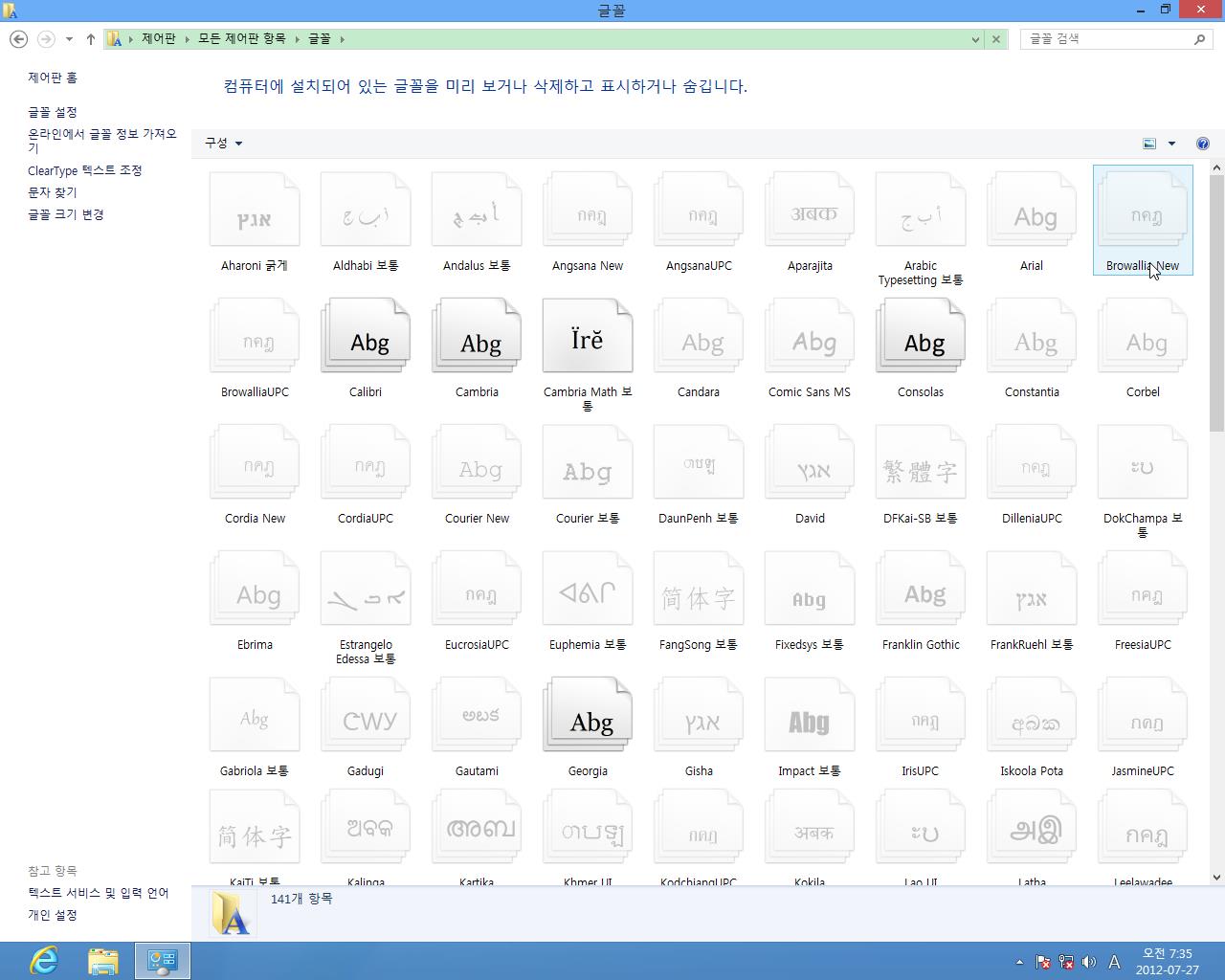This screenshot has height=980, width=1225.
Task: Select the FangSong font icon
Action: (x=699, y=590)
